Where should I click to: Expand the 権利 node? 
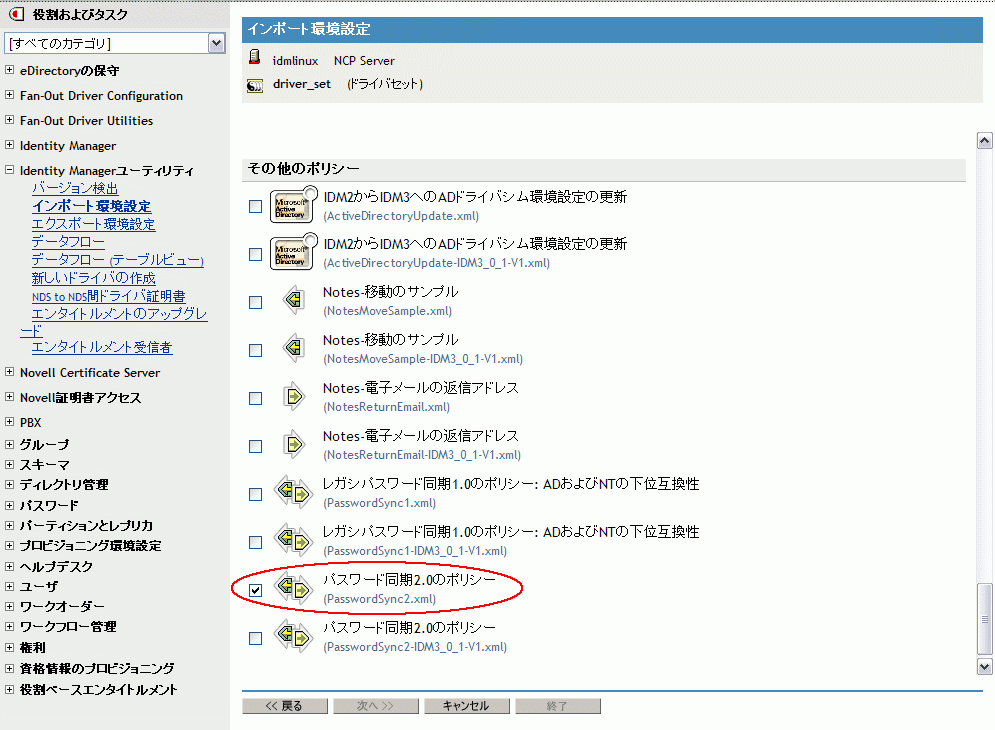(x=10, y=647)
